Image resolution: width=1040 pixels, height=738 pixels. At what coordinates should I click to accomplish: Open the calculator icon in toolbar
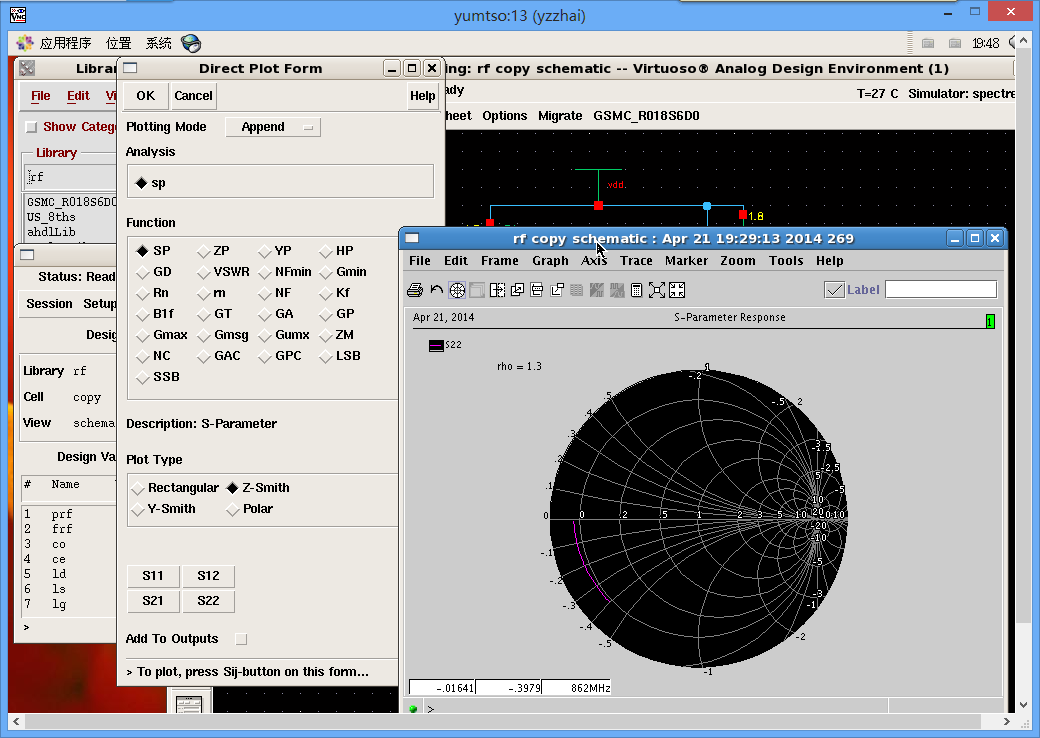(636, 290)
